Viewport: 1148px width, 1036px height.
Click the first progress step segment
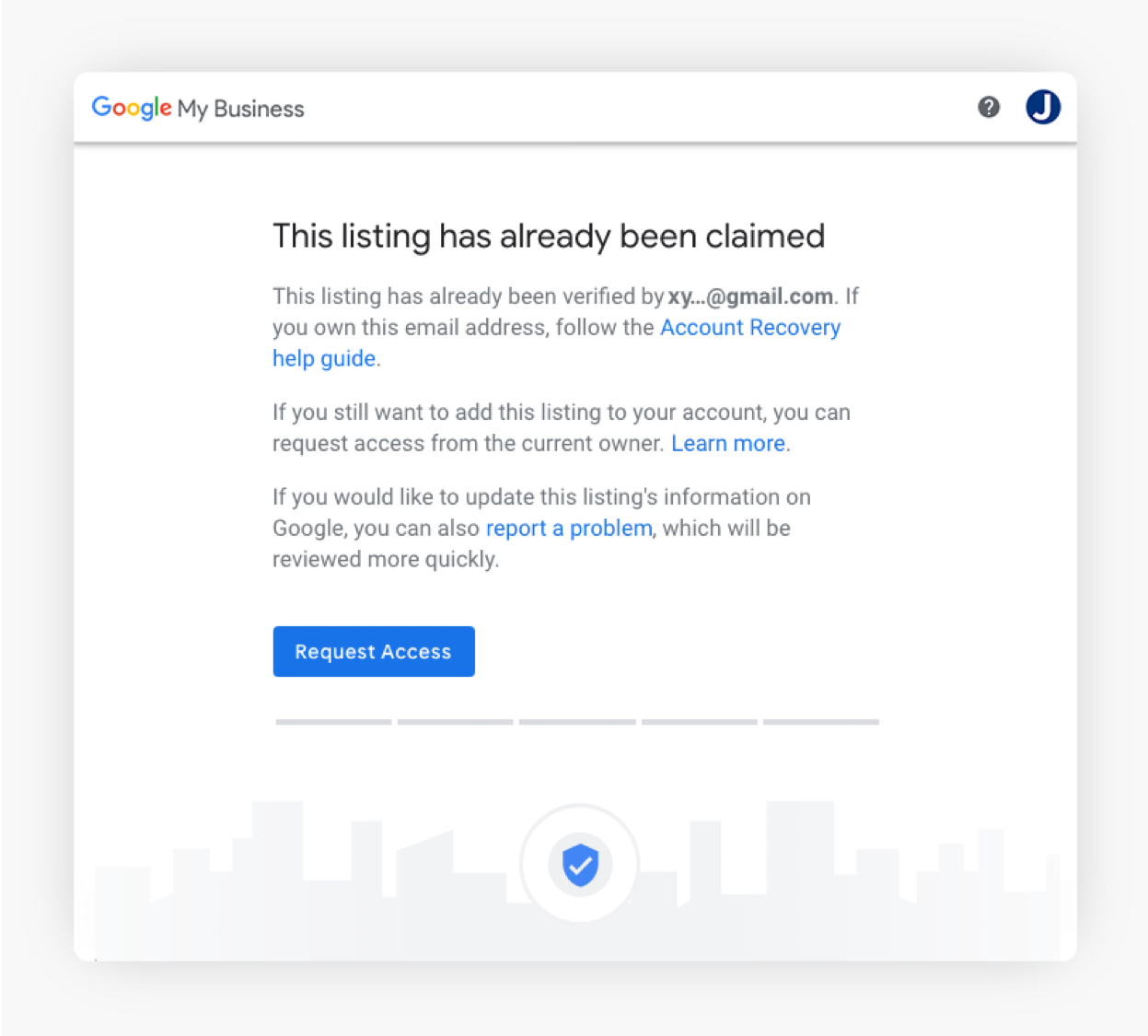coord(333,722)
